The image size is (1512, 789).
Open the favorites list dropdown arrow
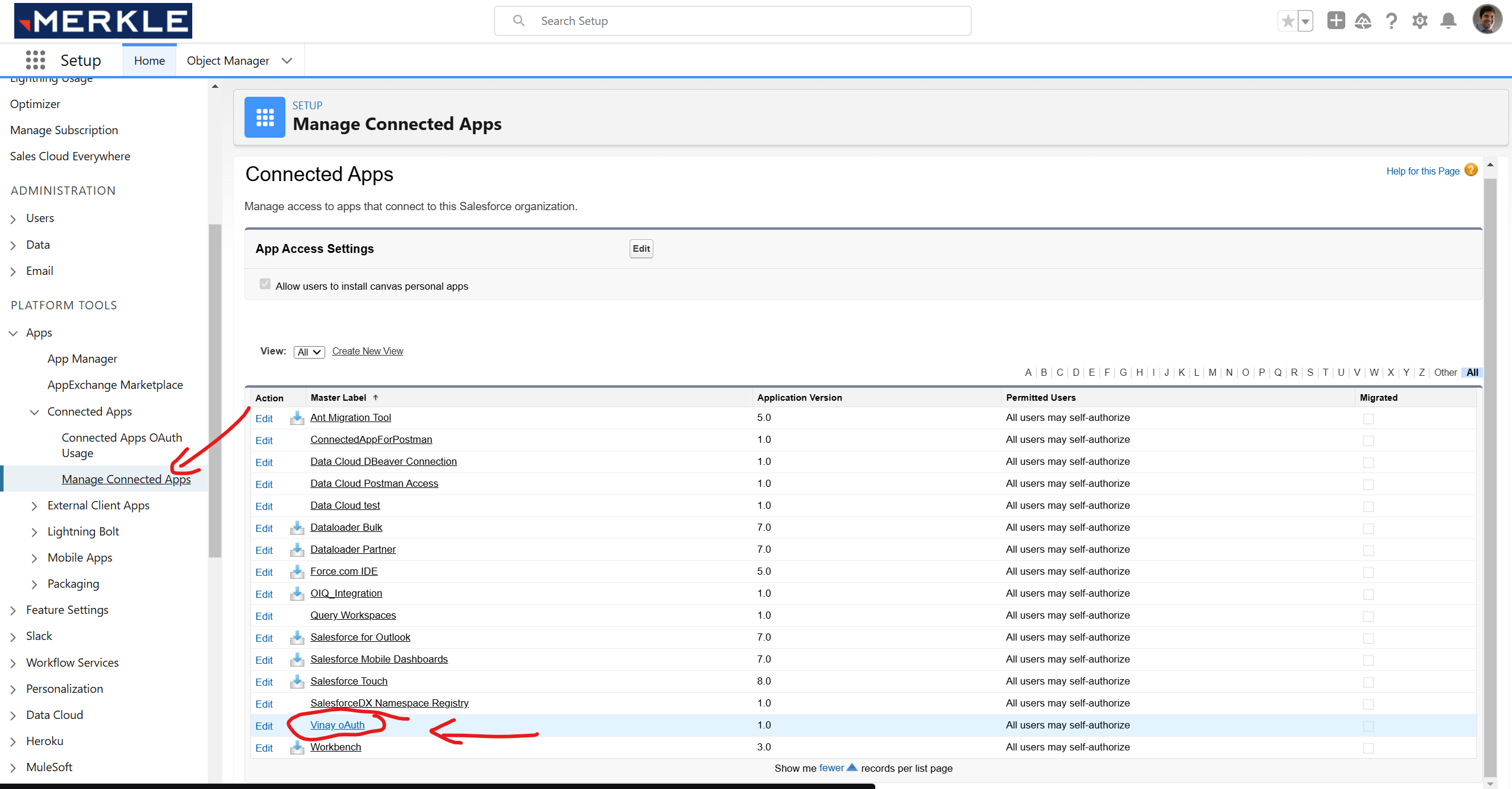1305,21
